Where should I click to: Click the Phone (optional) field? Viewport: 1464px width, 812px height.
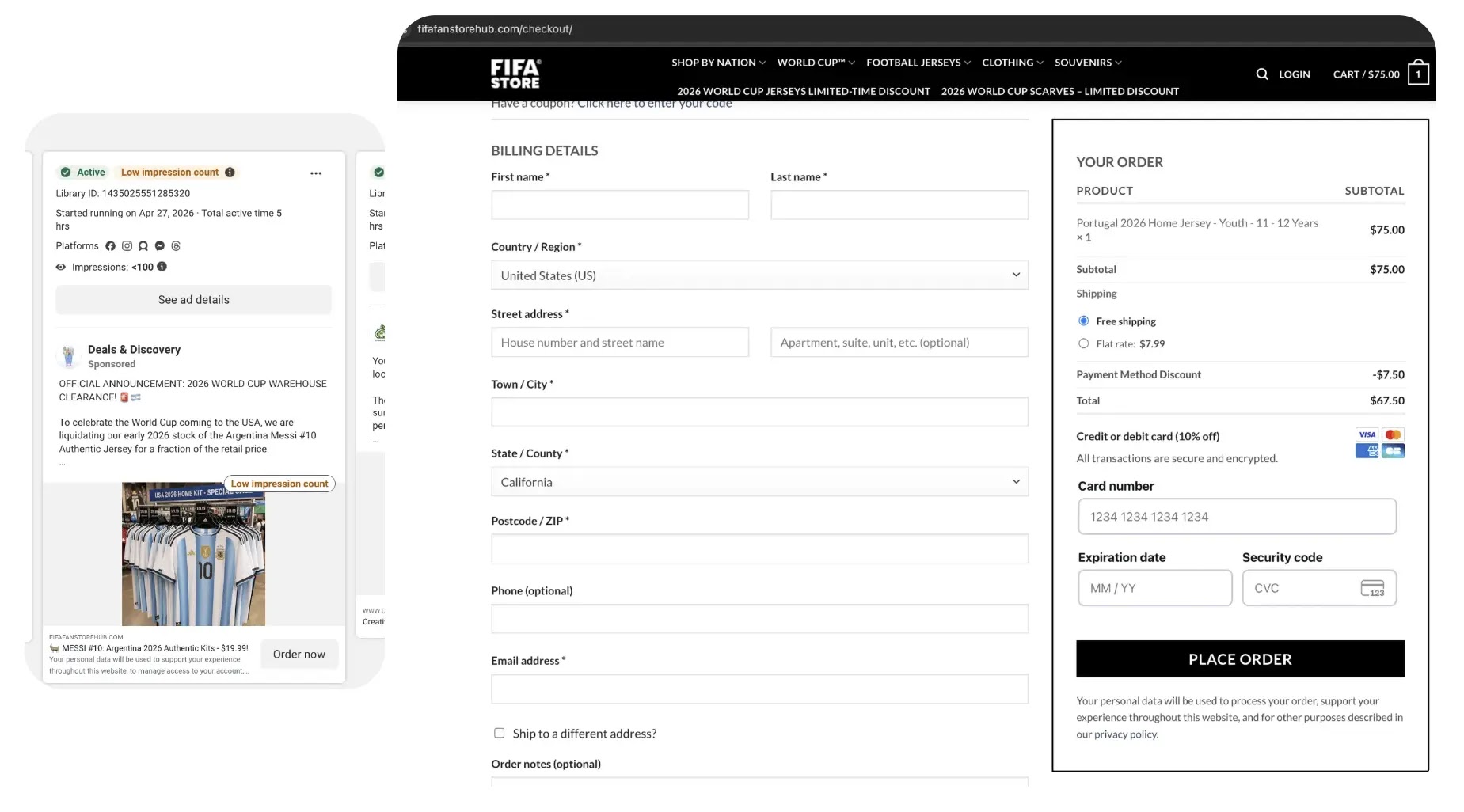coord(759,618)
